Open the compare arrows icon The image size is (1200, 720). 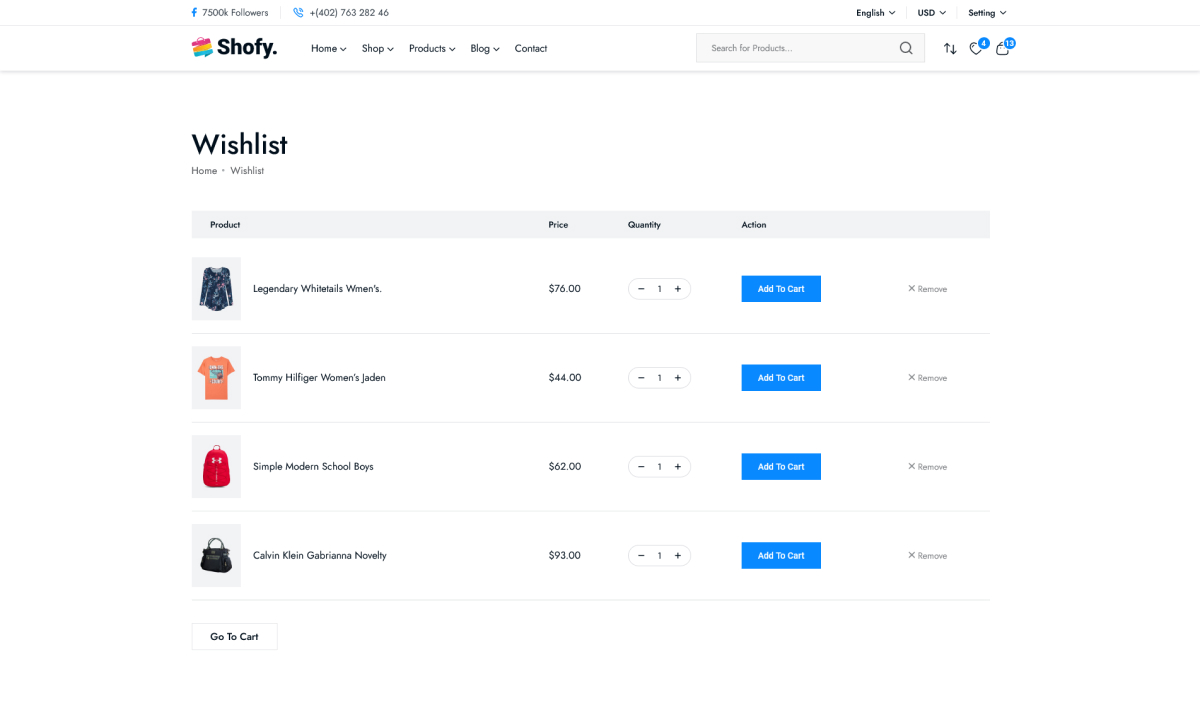click(950, 48)
